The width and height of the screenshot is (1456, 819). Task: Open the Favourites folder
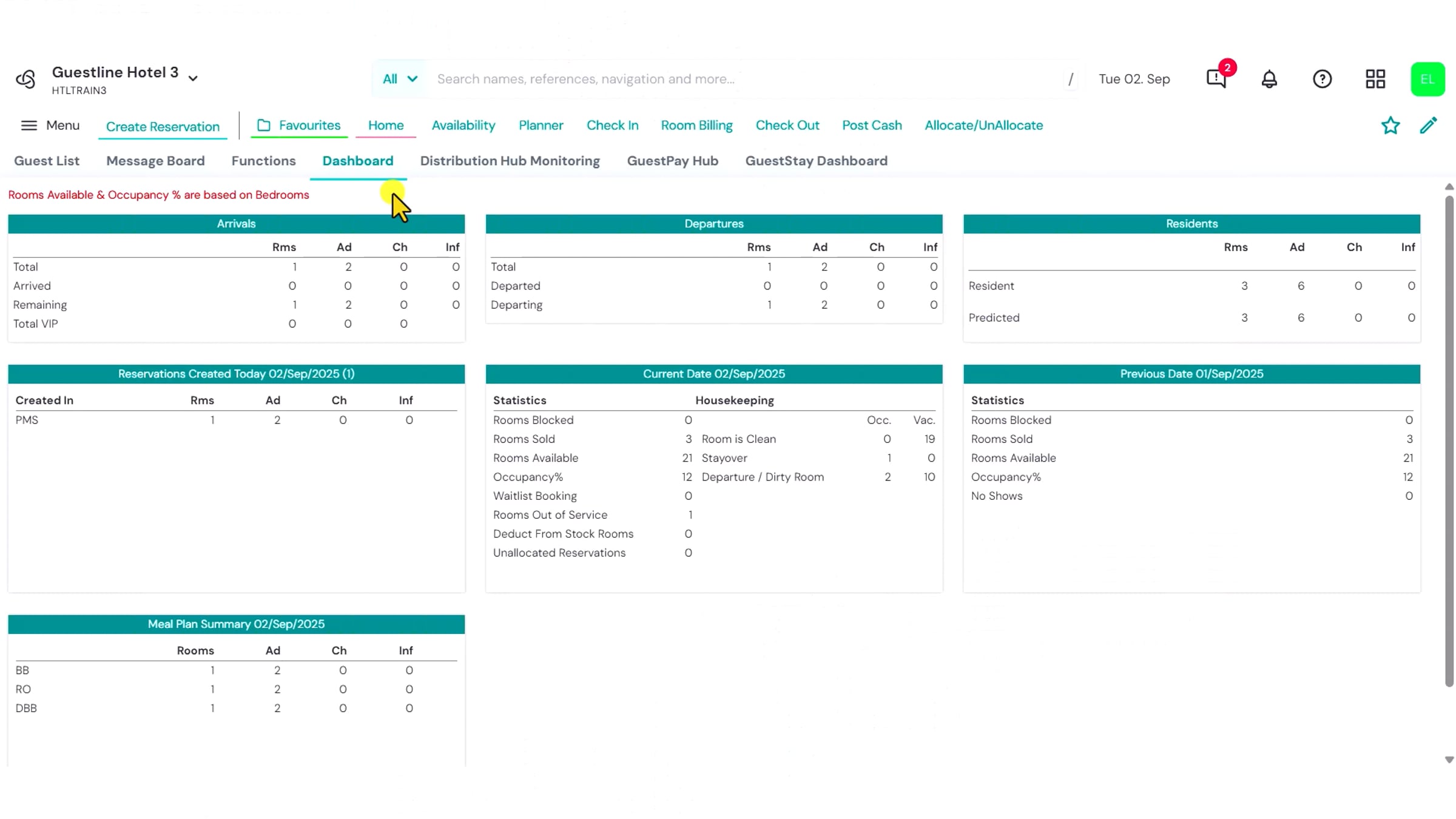tap(299, 125)
